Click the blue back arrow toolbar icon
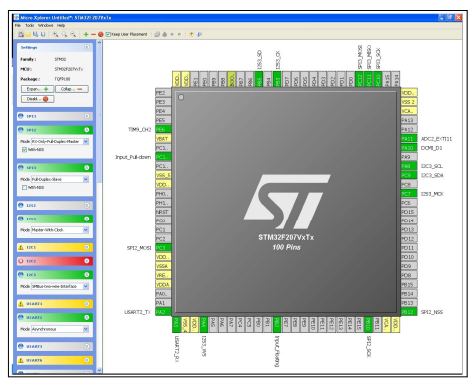 [172, 34]
